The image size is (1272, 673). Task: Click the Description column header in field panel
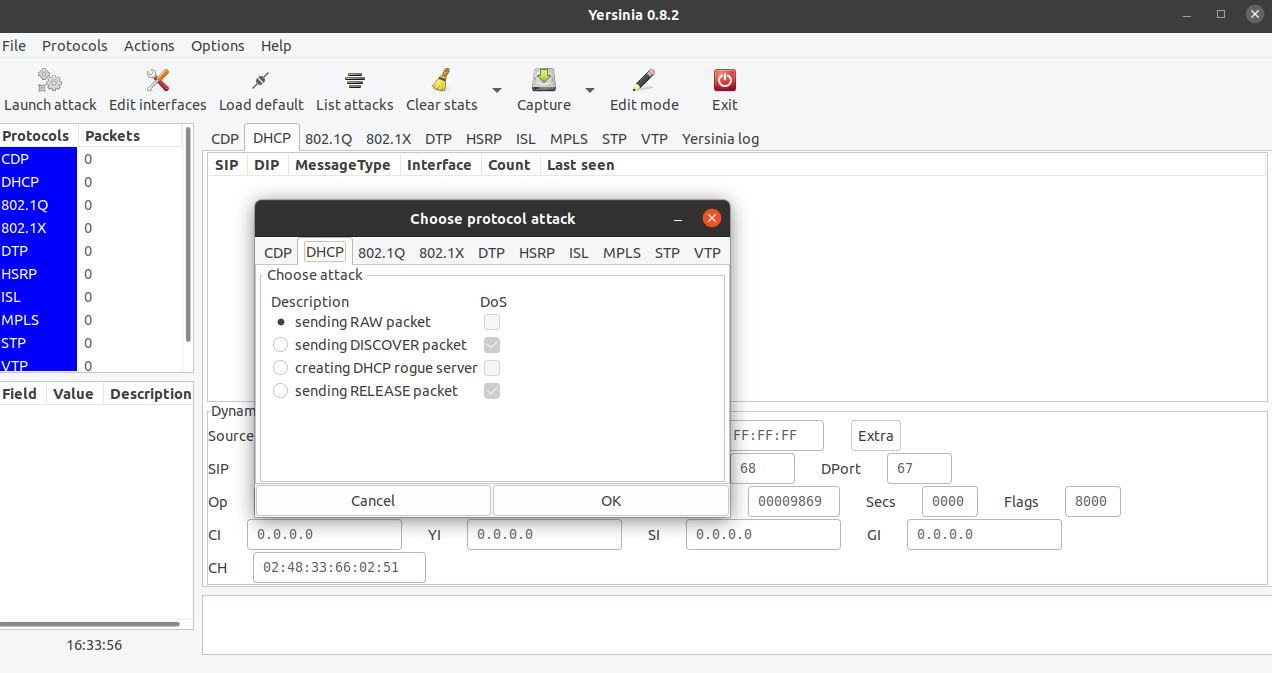(150, 394)
